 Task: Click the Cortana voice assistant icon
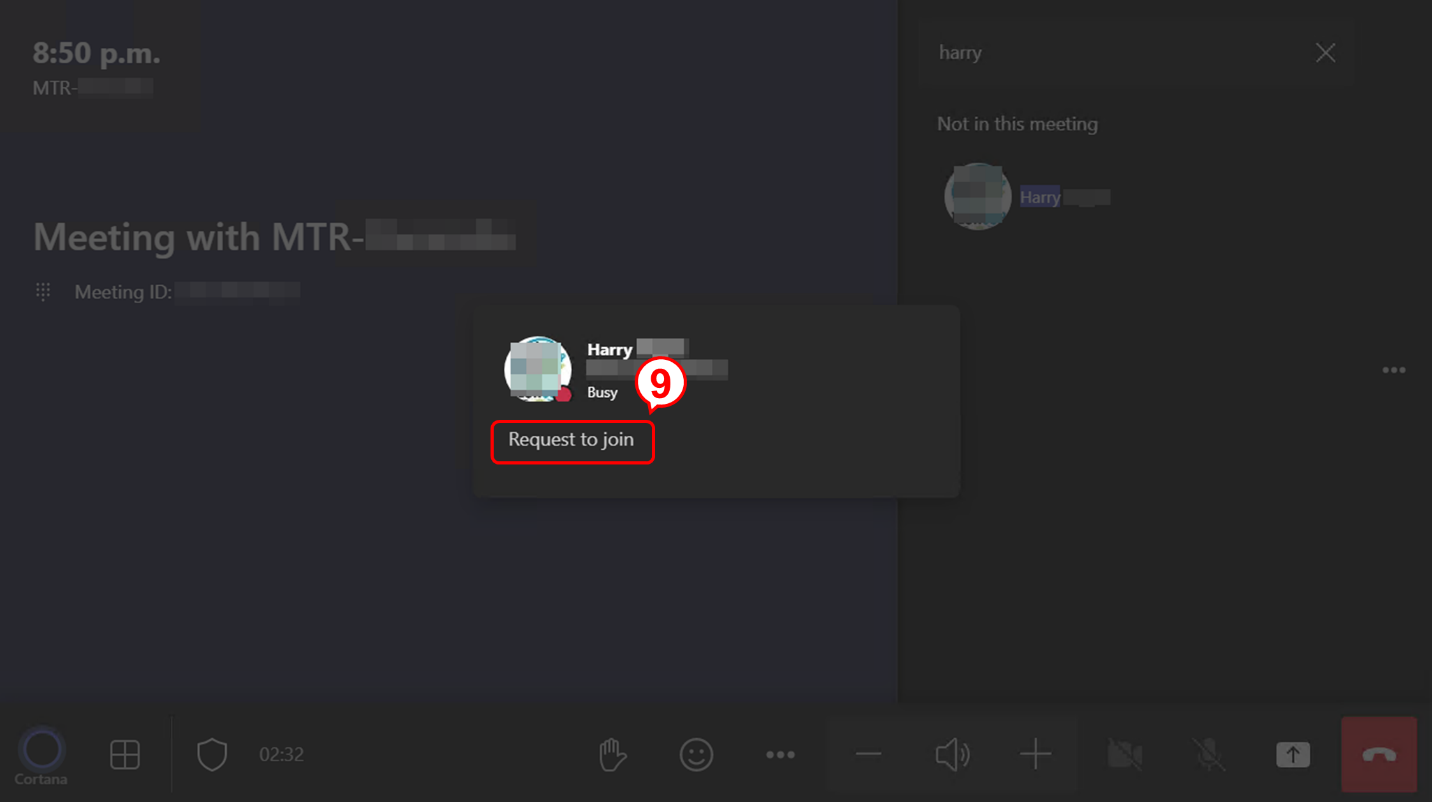(x=41, y=750)
